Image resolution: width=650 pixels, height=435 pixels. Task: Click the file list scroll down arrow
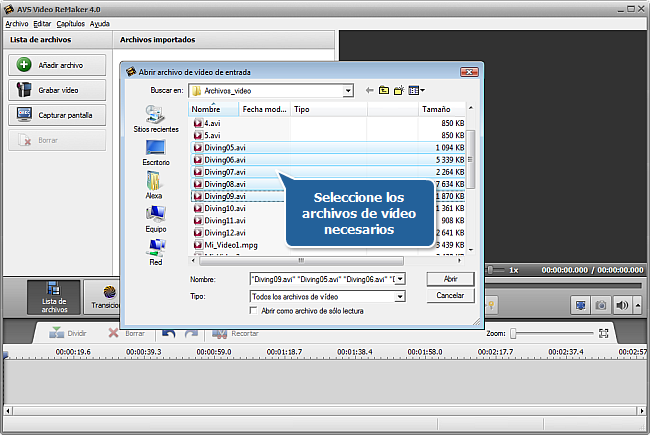(x=471, y=250)
